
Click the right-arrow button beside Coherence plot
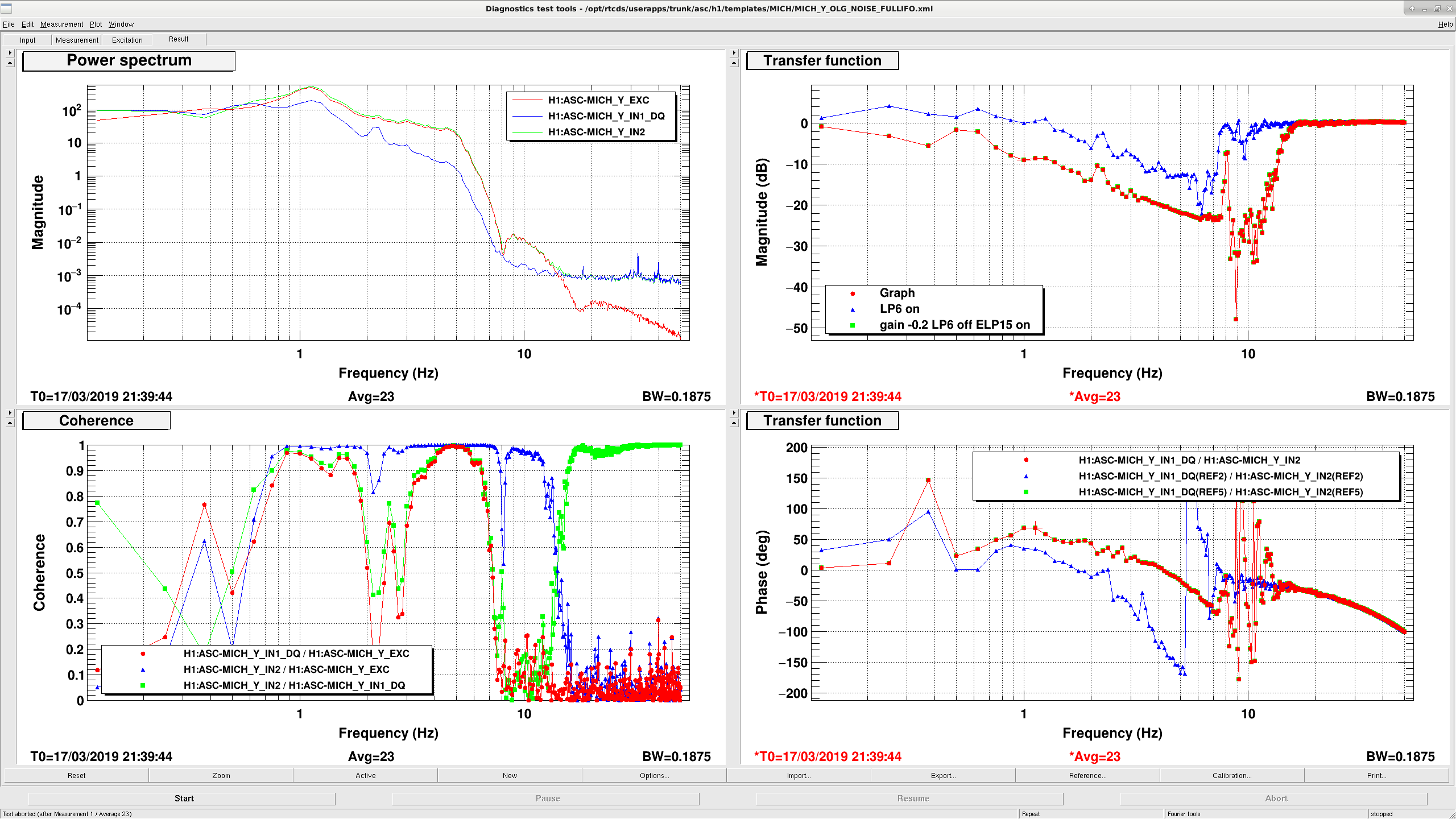click(10, 412)
